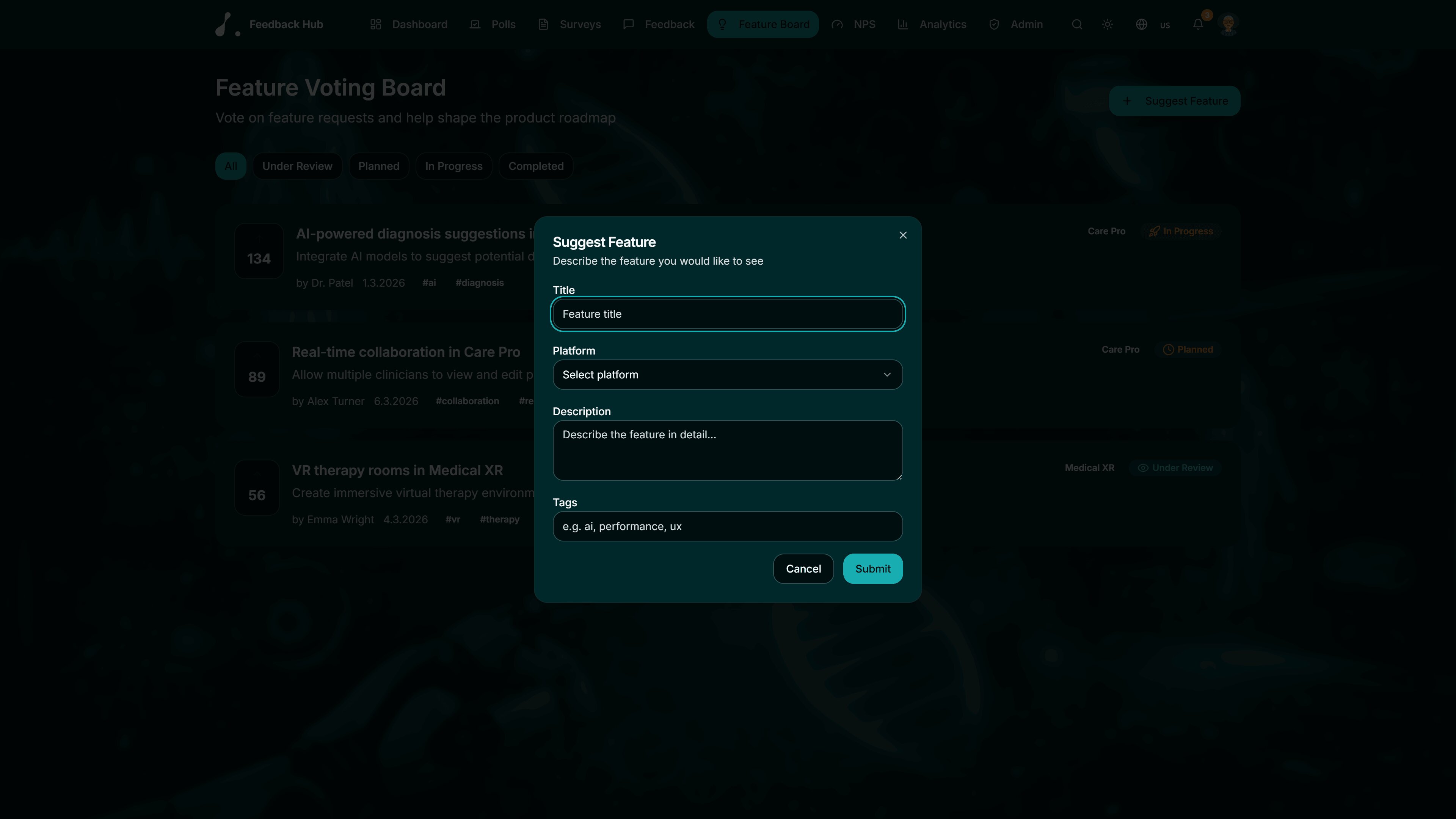Upvote the 56-vote VR therapy feature

pyautogui.click(x=257, y=488)
